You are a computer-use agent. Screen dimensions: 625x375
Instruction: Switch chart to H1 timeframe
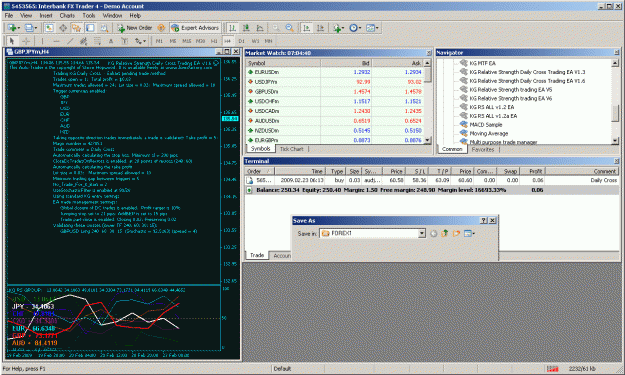click(214, 41)
